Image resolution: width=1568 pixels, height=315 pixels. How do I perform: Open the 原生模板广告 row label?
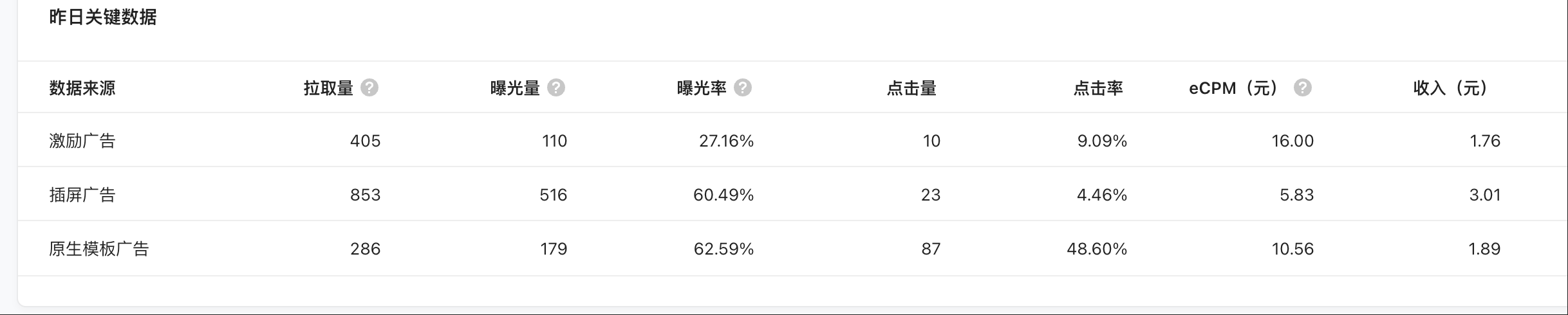[x=99, y=249]
